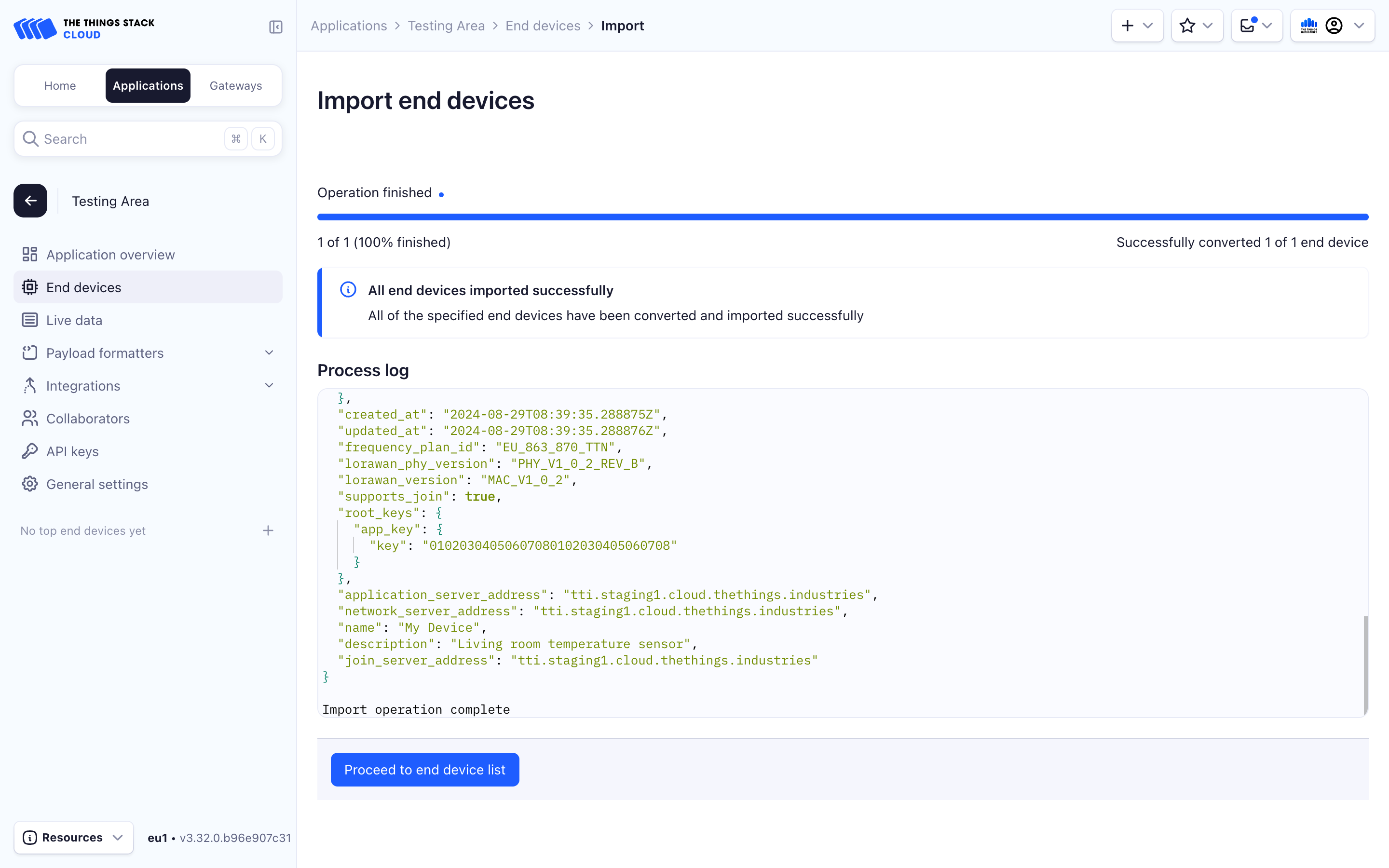Viewport: 1389px width, 868px height.
Task: Go to Testing Area breadcrumb link
Action: pyautogui.click(x=446, y=26)
